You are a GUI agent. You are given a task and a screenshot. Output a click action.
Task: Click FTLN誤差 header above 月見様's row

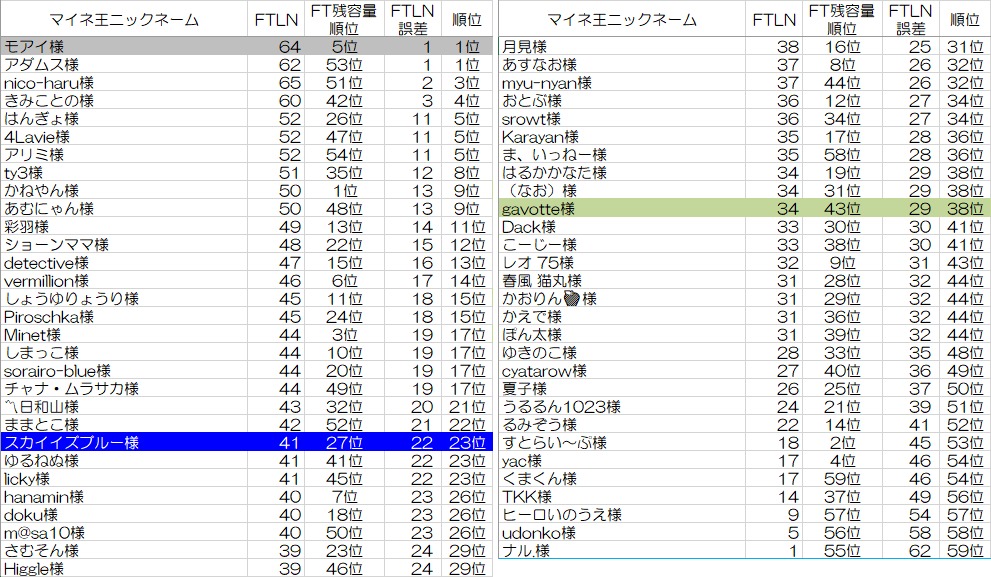pyautogui.click(x=910, y=19)
